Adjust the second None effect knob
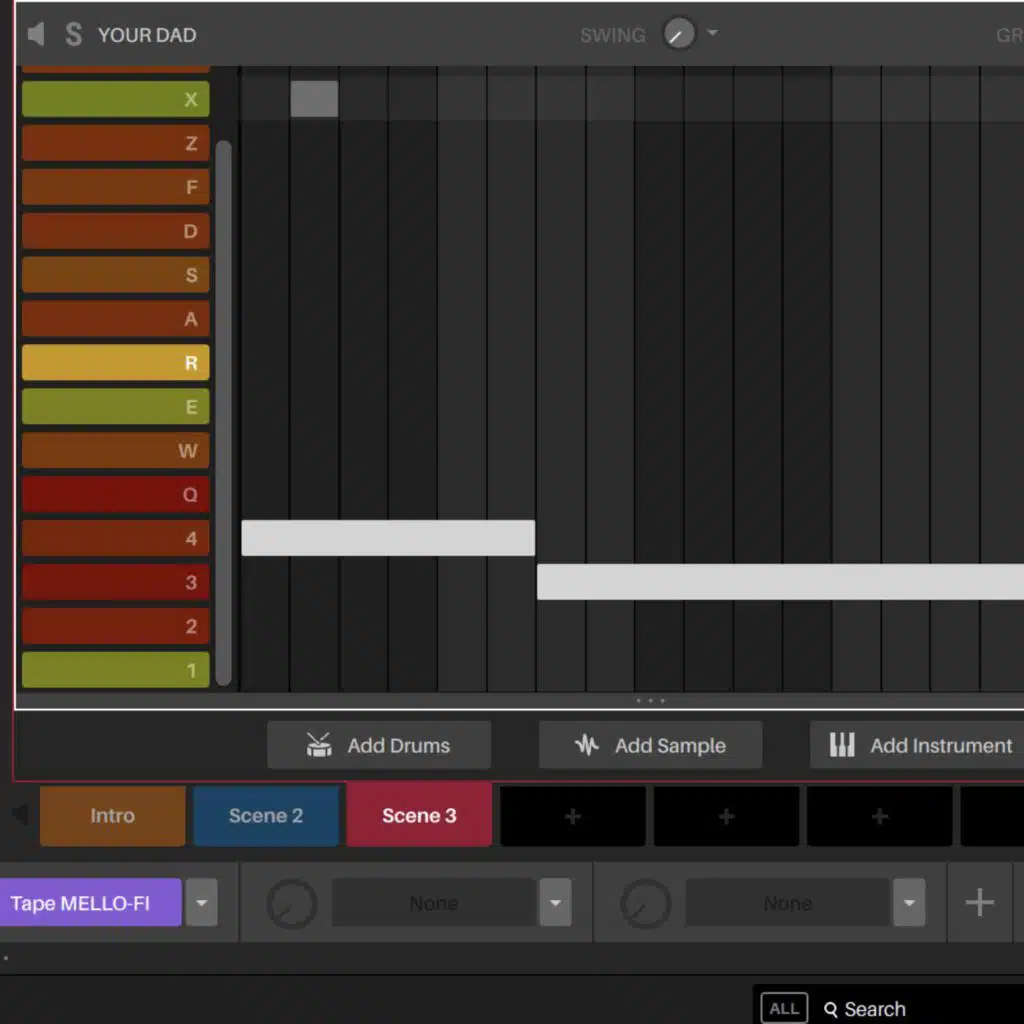 click(x=646, y=904)
